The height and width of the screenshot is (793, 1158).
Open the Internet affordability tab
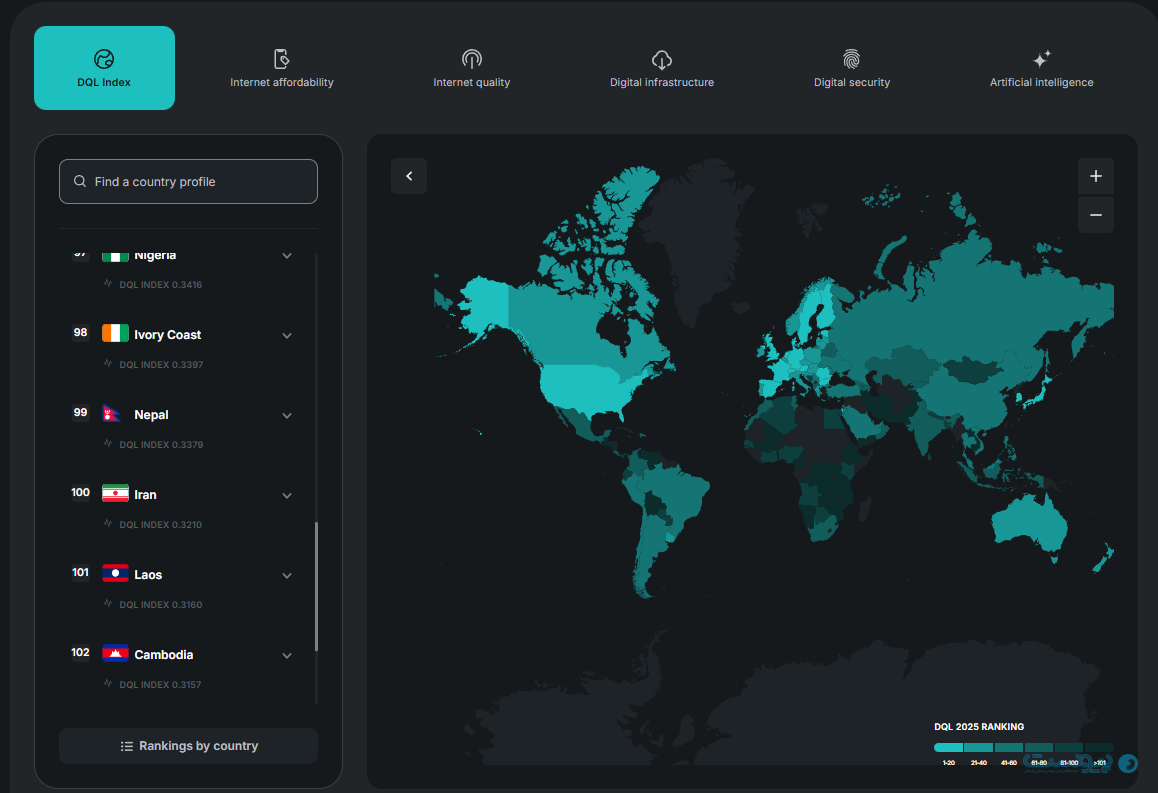pyautogui.click(x=282, y=68)
